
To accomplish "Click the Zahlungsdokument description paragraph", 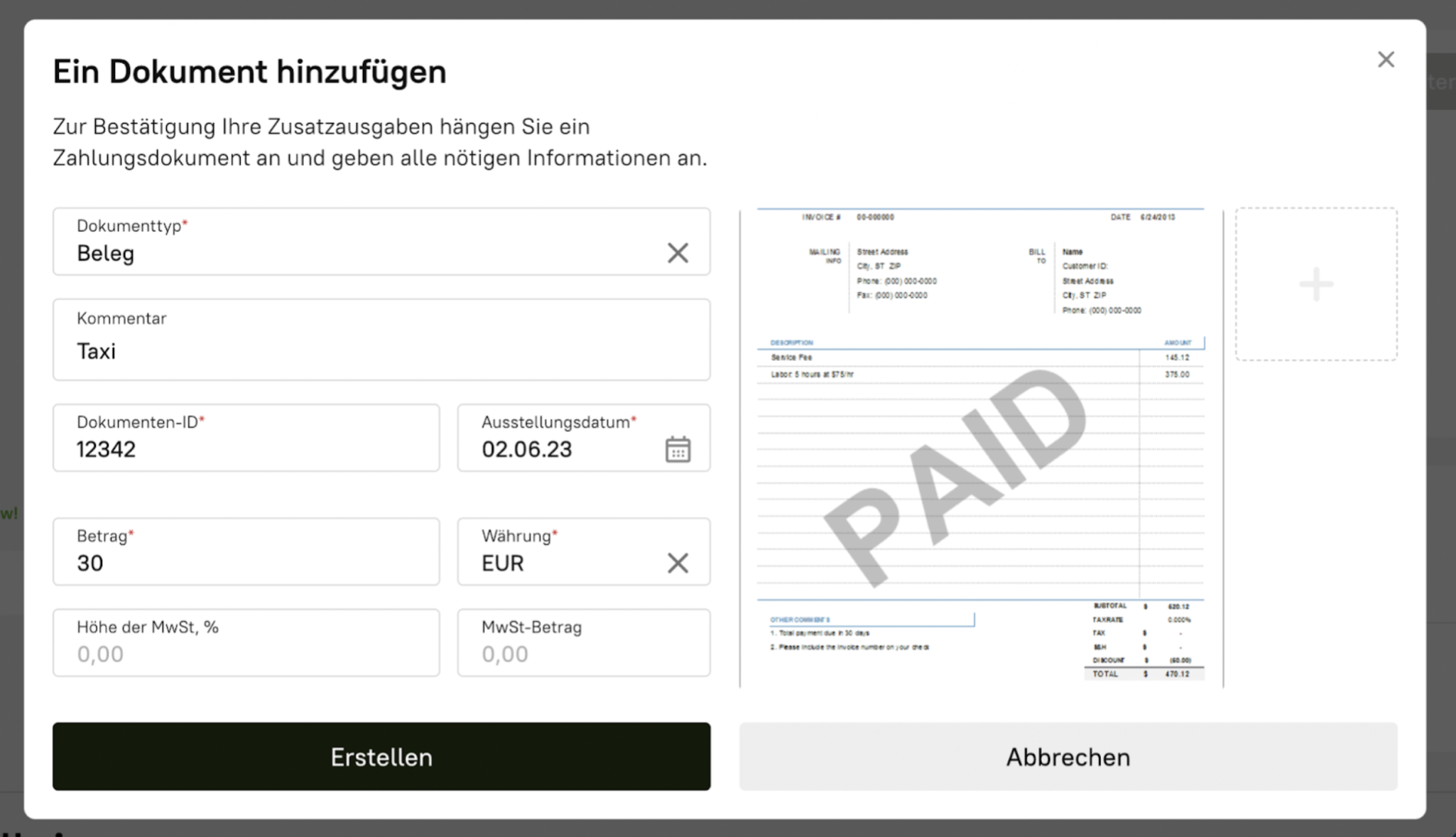I will pyautogui.click(x=379, y=142).
